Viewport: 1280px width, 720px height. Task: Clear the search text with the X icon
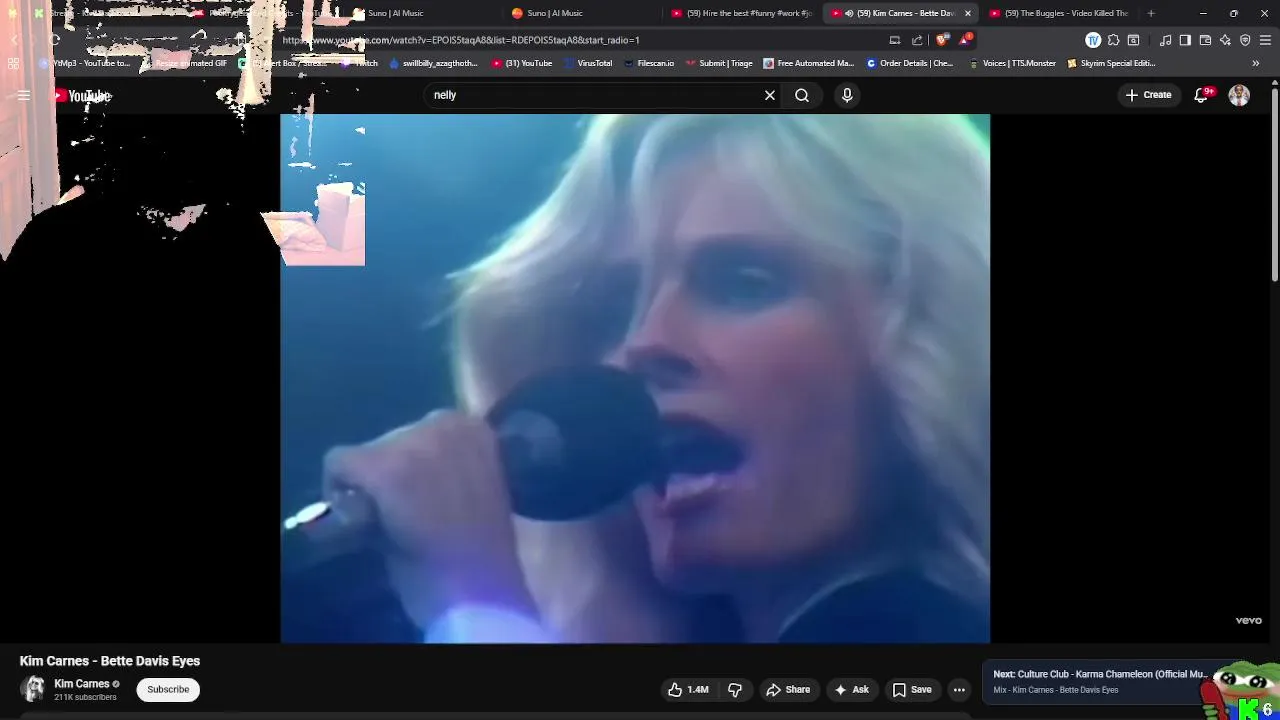[770, 95]
